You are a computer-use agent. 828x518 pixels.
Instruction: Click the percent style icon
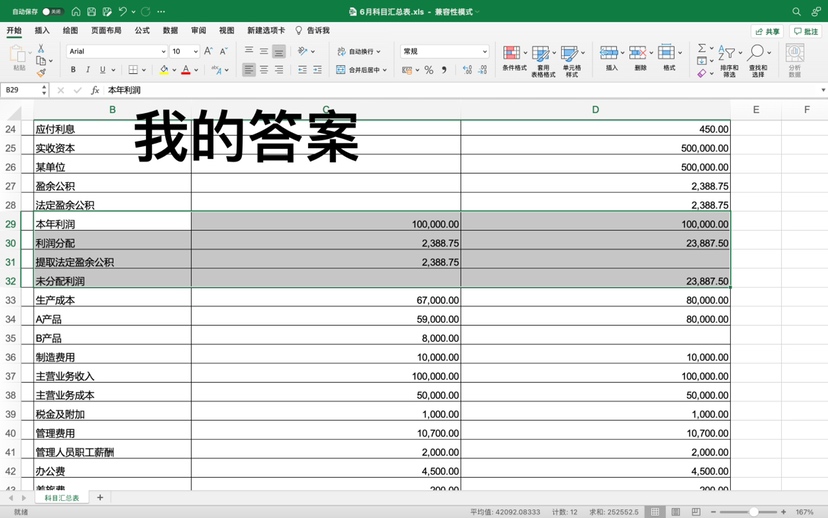coord(429,70)
